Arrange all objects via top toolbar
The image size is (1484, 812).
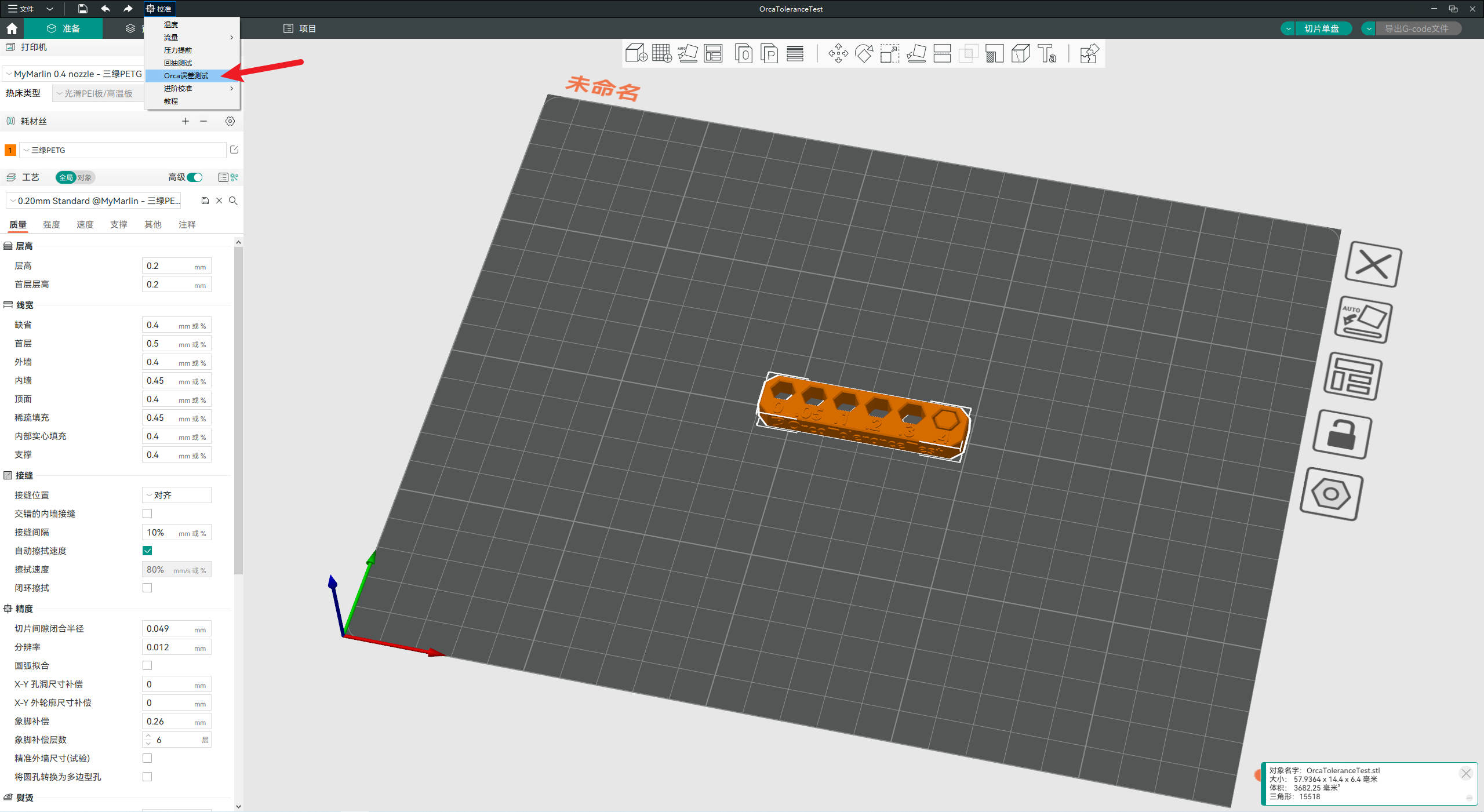(x=713, y=53)
